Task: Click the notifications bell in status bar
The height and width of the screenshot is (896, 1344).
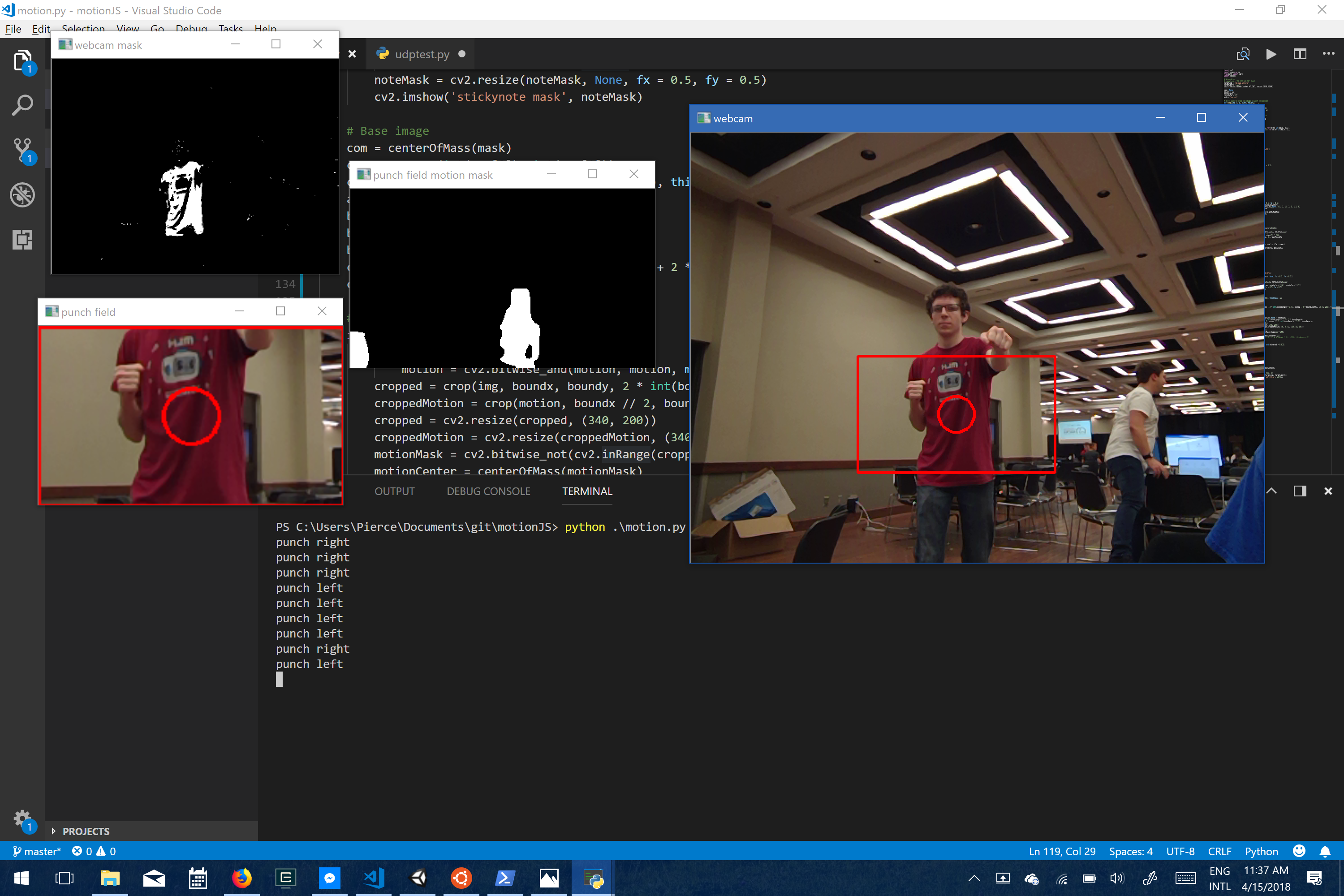Action: coord(1325,852)
